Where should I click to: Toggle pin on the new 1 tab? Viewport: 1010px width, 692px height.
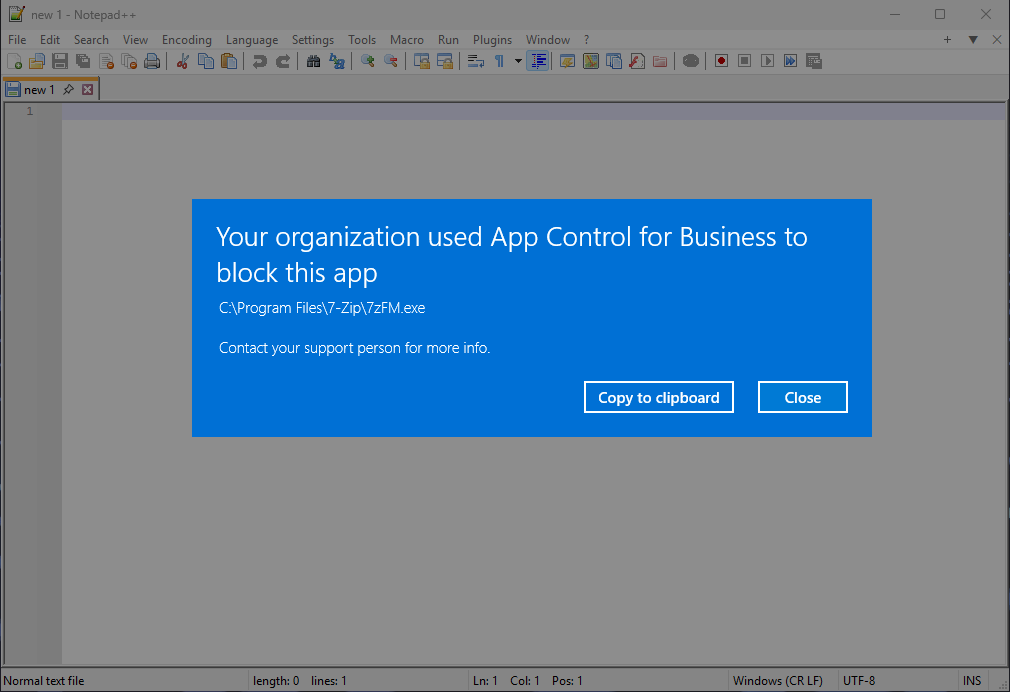pos(68,90)
